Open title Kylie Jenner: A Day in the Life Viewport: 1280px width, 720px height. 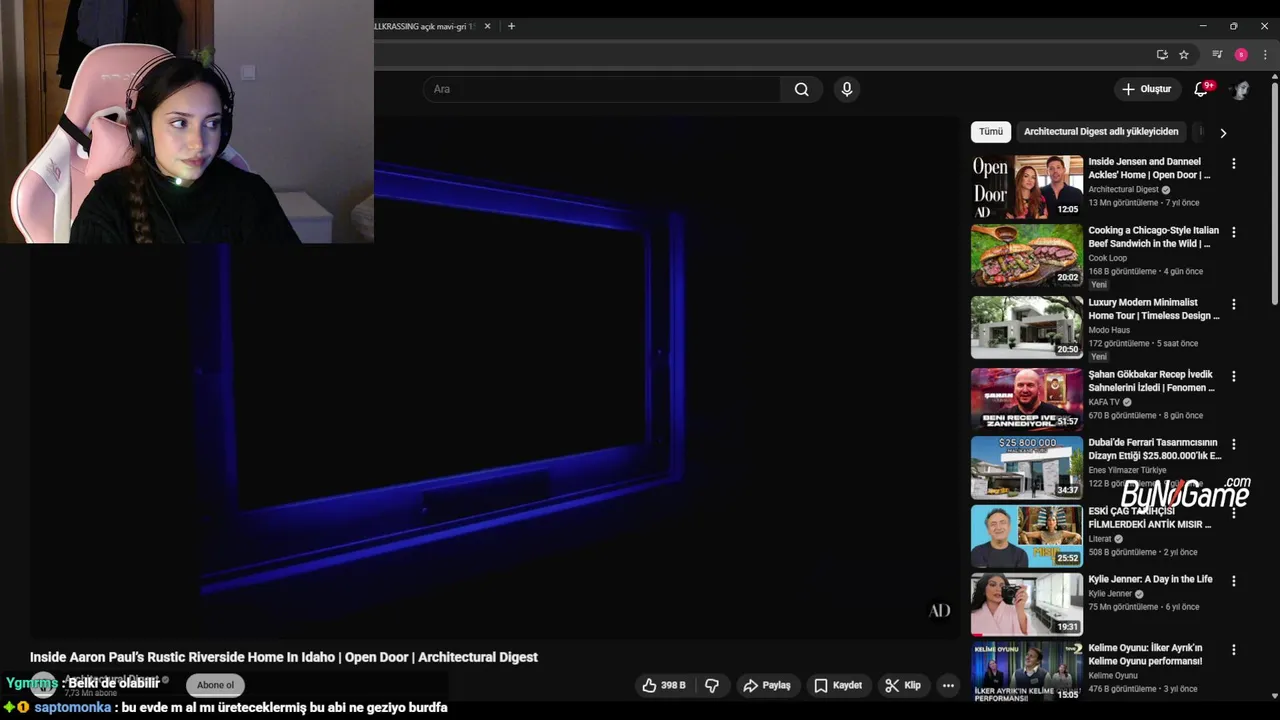point(1150,579)
